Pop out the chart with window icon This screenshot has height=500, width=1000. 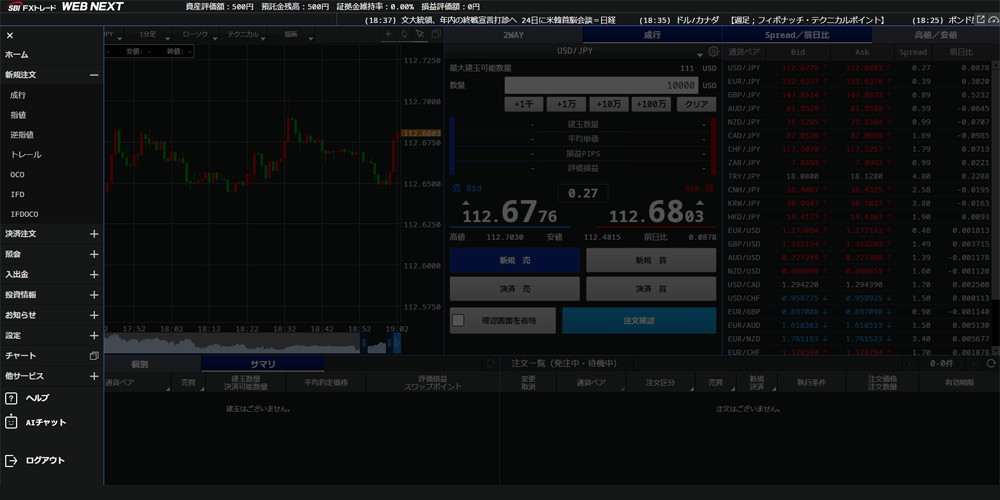pyautogui.click(x=436, y=34)
